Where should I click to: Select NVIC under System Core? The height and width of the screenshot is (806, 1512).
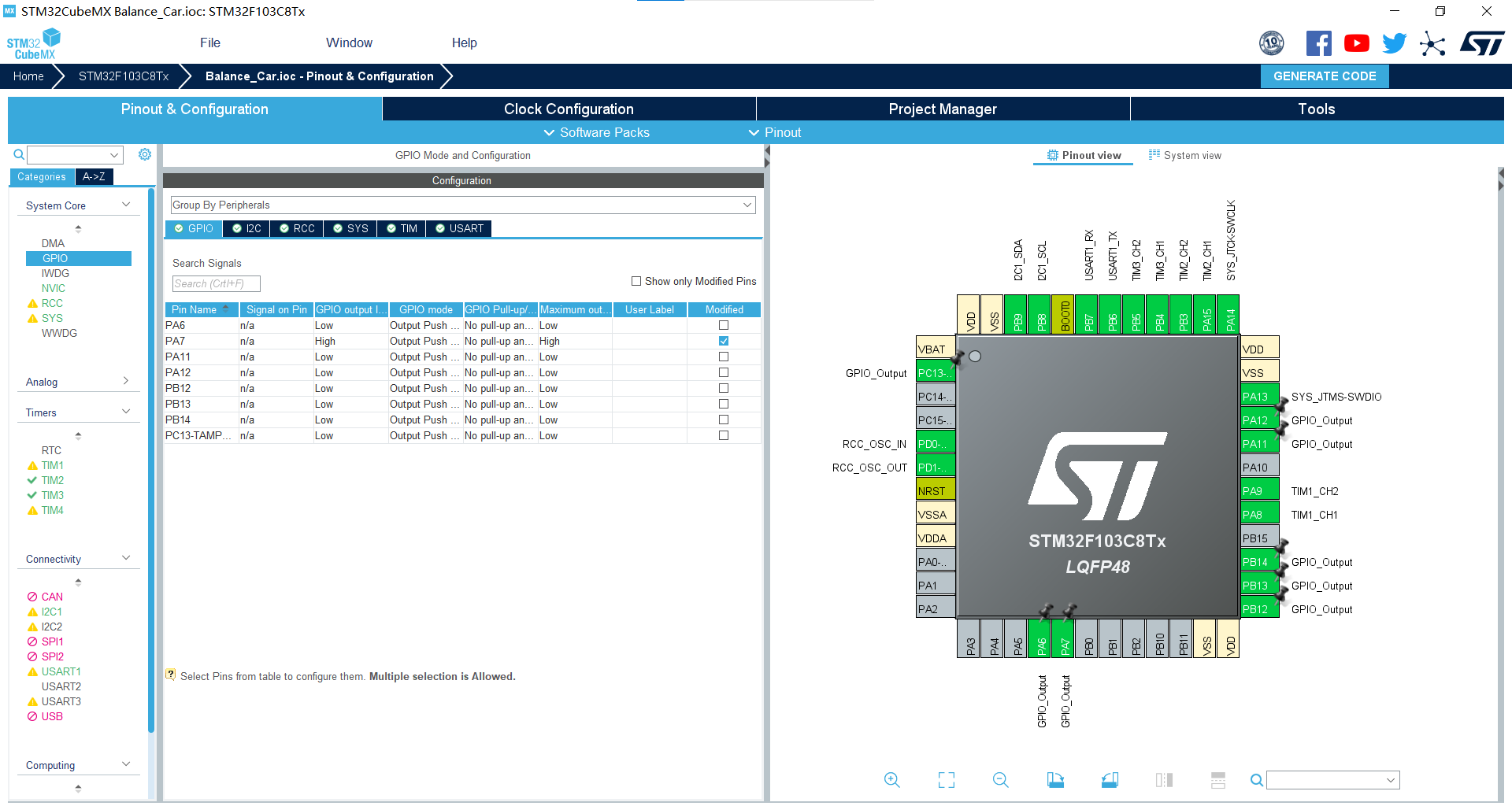(x=54, y=288)
